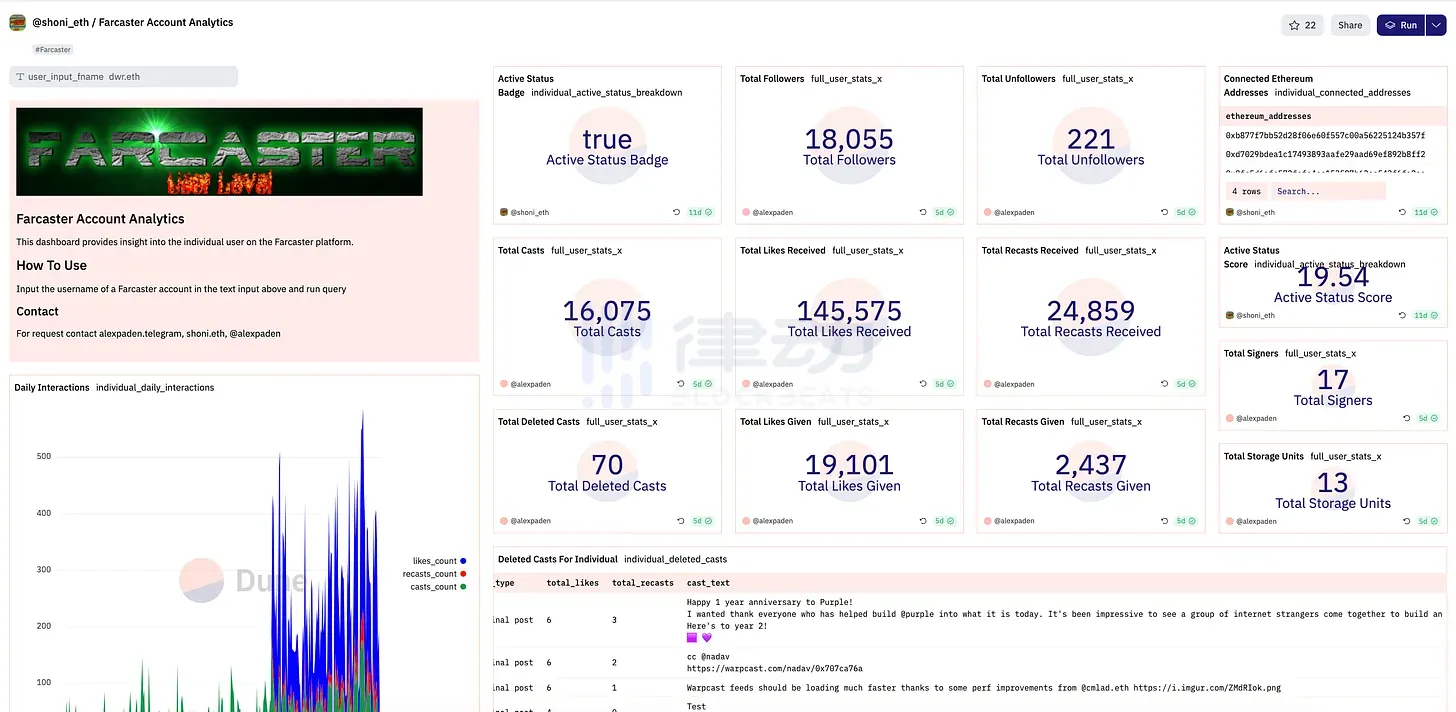Open the dropdown arrow next to Run
The width and height of the screenshot is (1456, 712).
point(1437,25)
